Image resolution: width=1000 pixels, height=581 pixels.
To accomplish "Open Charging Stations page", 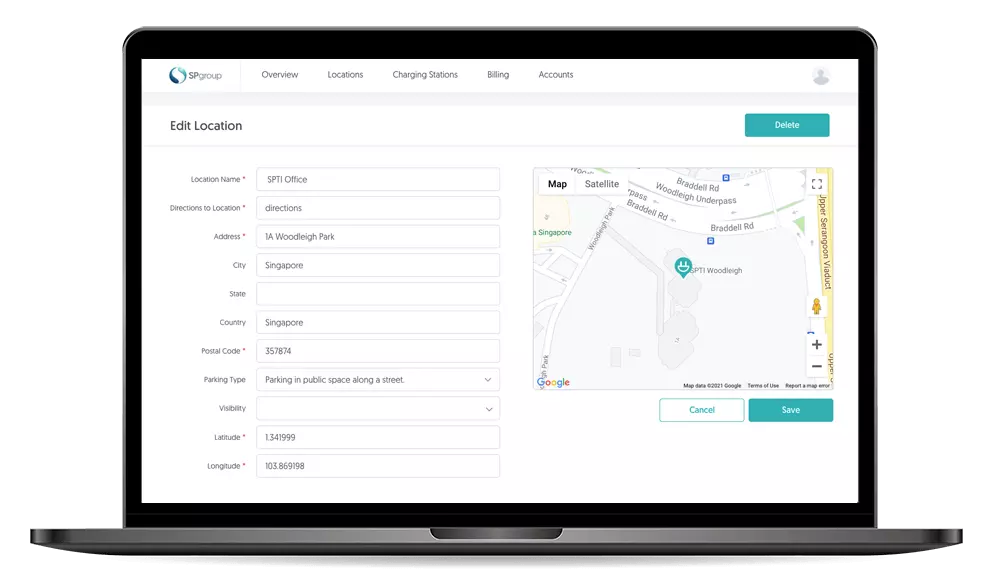I will pos(425,75).
